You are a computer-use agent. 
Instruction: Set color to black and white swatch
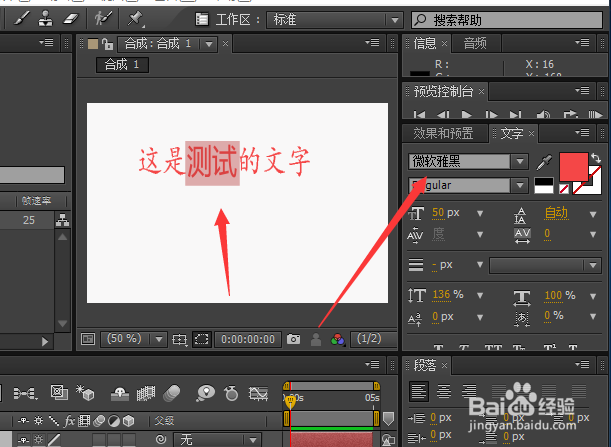544,186
